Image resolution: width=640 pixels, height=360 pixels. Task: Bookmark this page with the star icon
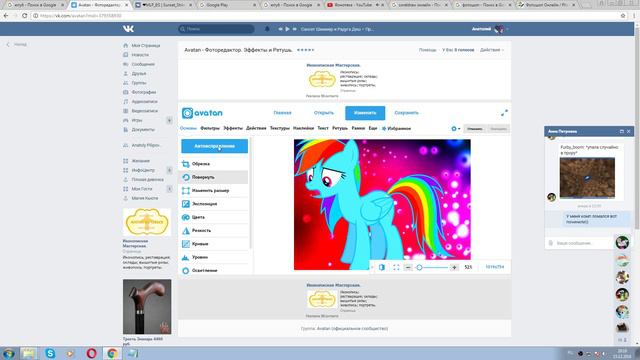pos(623,16)
